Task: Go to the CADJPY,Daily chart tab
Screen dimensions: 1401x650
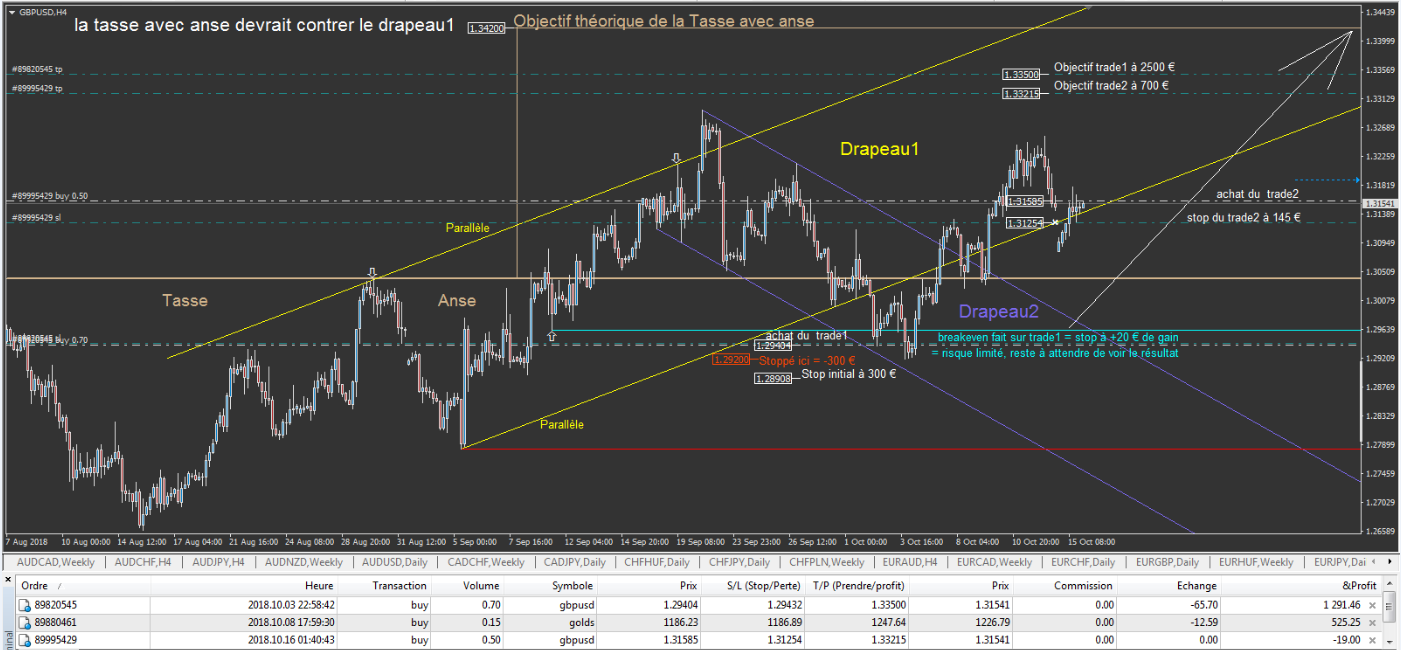Action: point(574,562)
